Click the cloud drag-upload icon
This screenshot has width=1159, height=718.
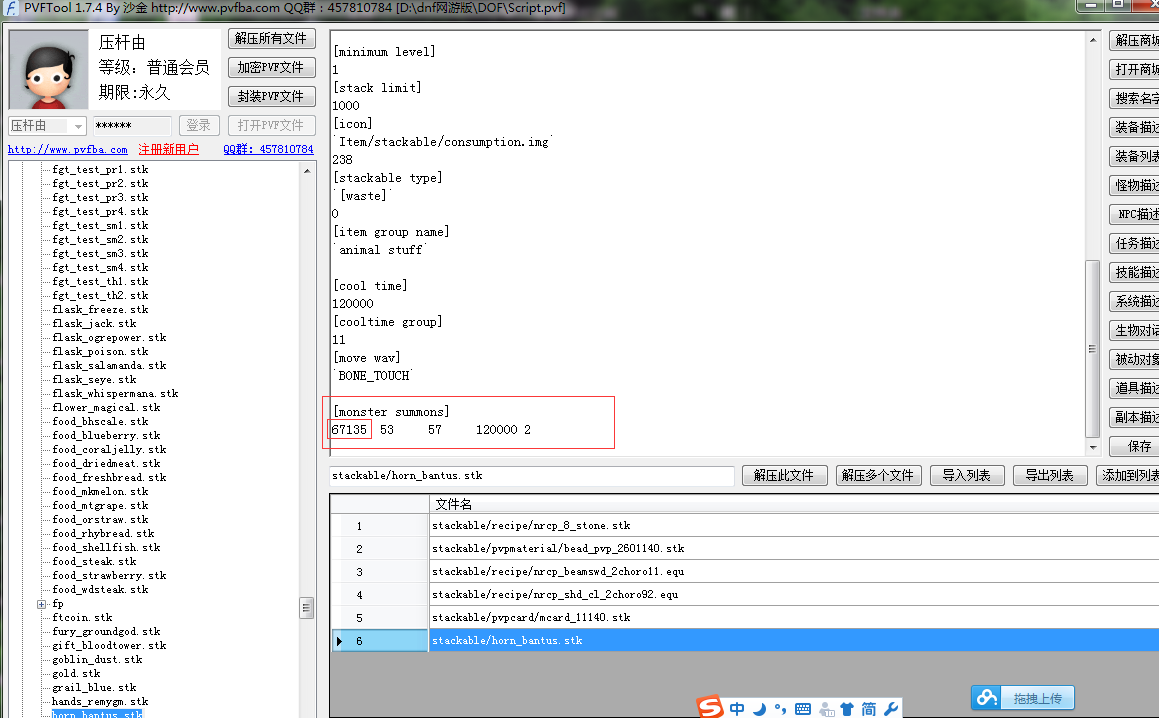[x=987, y=698]
